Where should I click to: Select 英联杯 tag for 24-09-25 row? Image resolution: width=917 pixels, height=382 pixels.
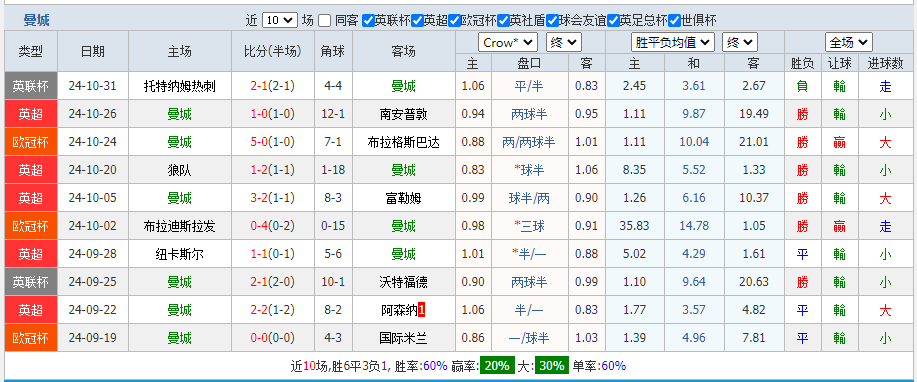[30, 282]
